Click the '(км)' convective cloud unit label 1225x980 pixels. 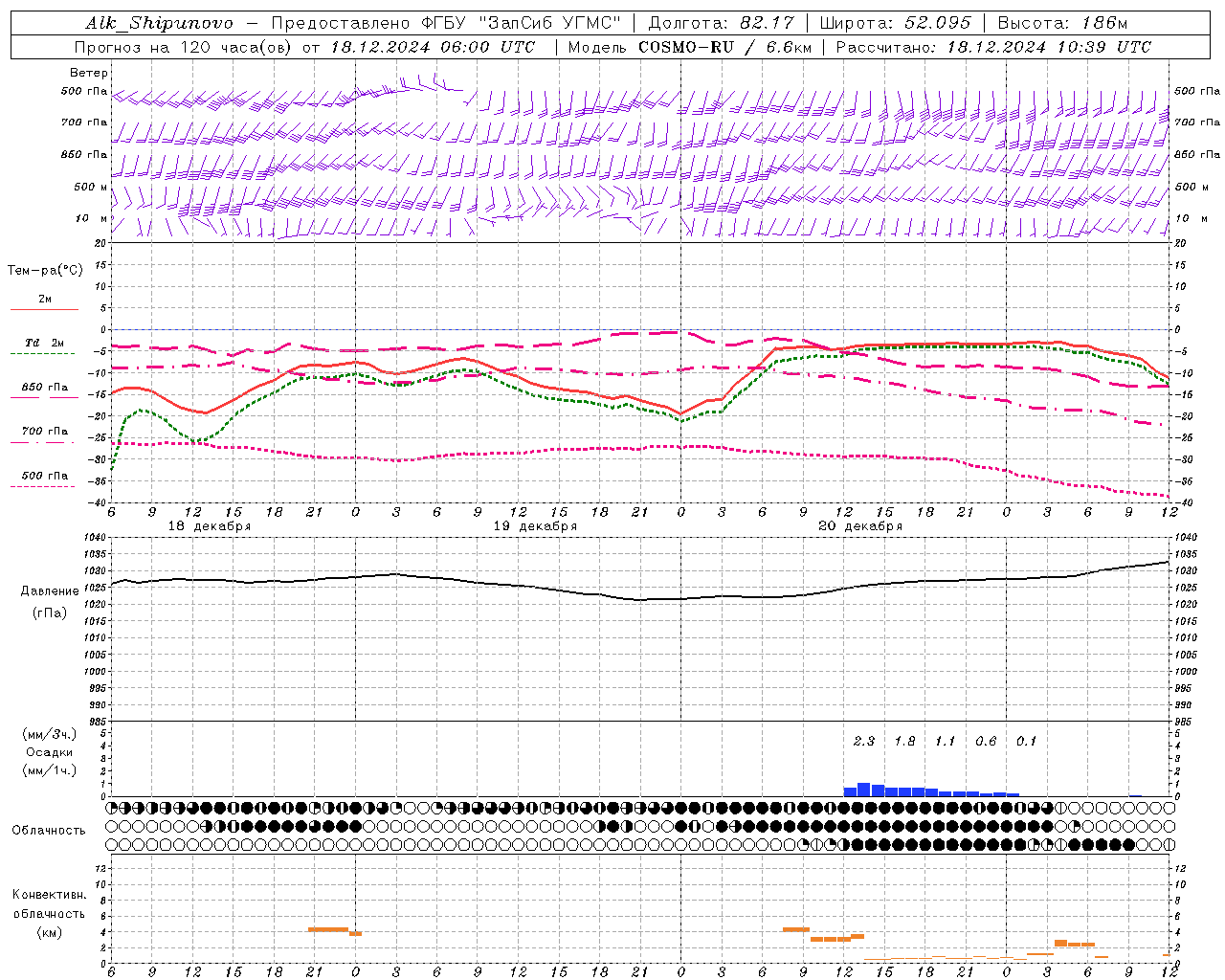pos(50,931)
